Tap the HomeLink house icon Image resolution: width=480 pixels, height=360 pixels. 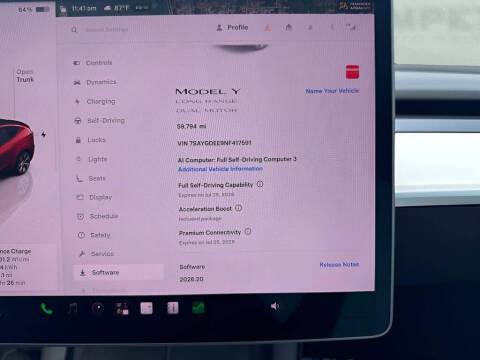[x=289, y=27]
